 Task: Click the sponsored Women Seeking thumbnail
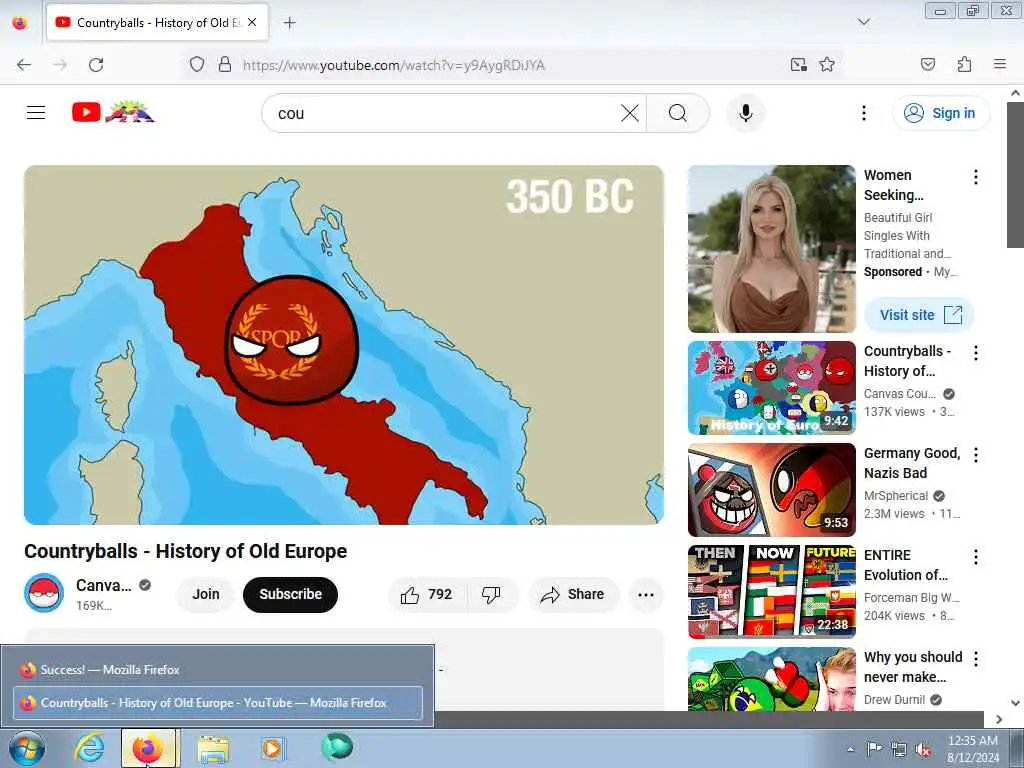click(x=771, y=249)
